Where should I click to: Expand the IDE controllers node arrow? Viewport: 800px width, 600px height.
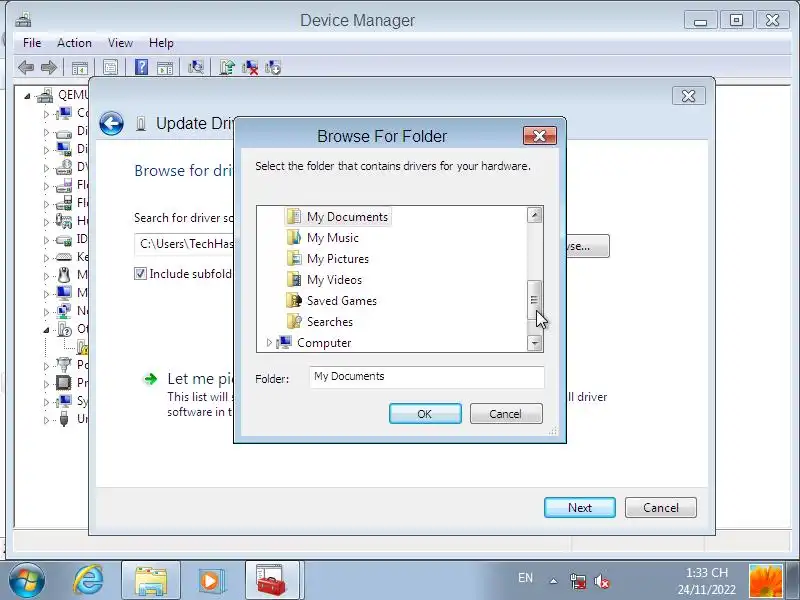coord(46,240)
